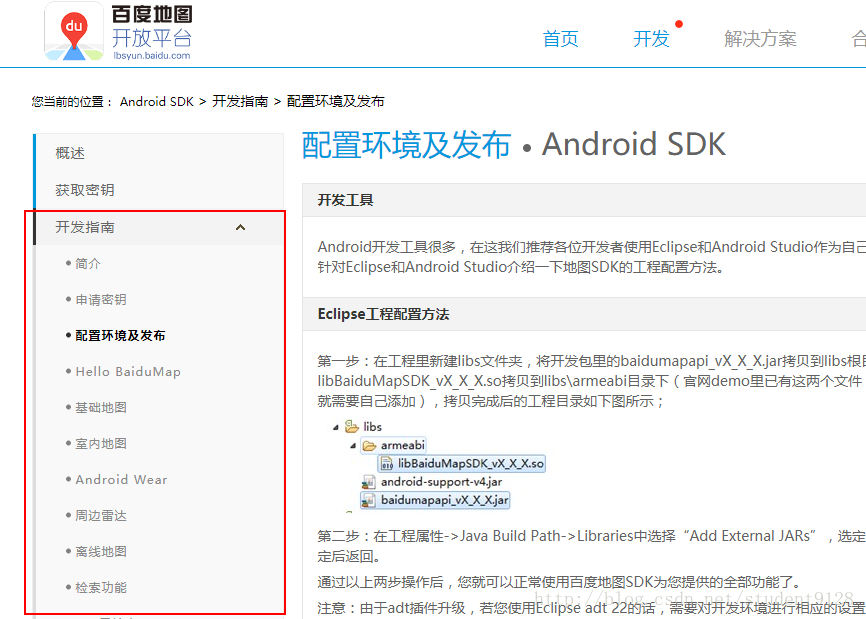Open 离线地图 in the guide list
The height and width of the screenshot is (619, 866).
tap(101, 552)
